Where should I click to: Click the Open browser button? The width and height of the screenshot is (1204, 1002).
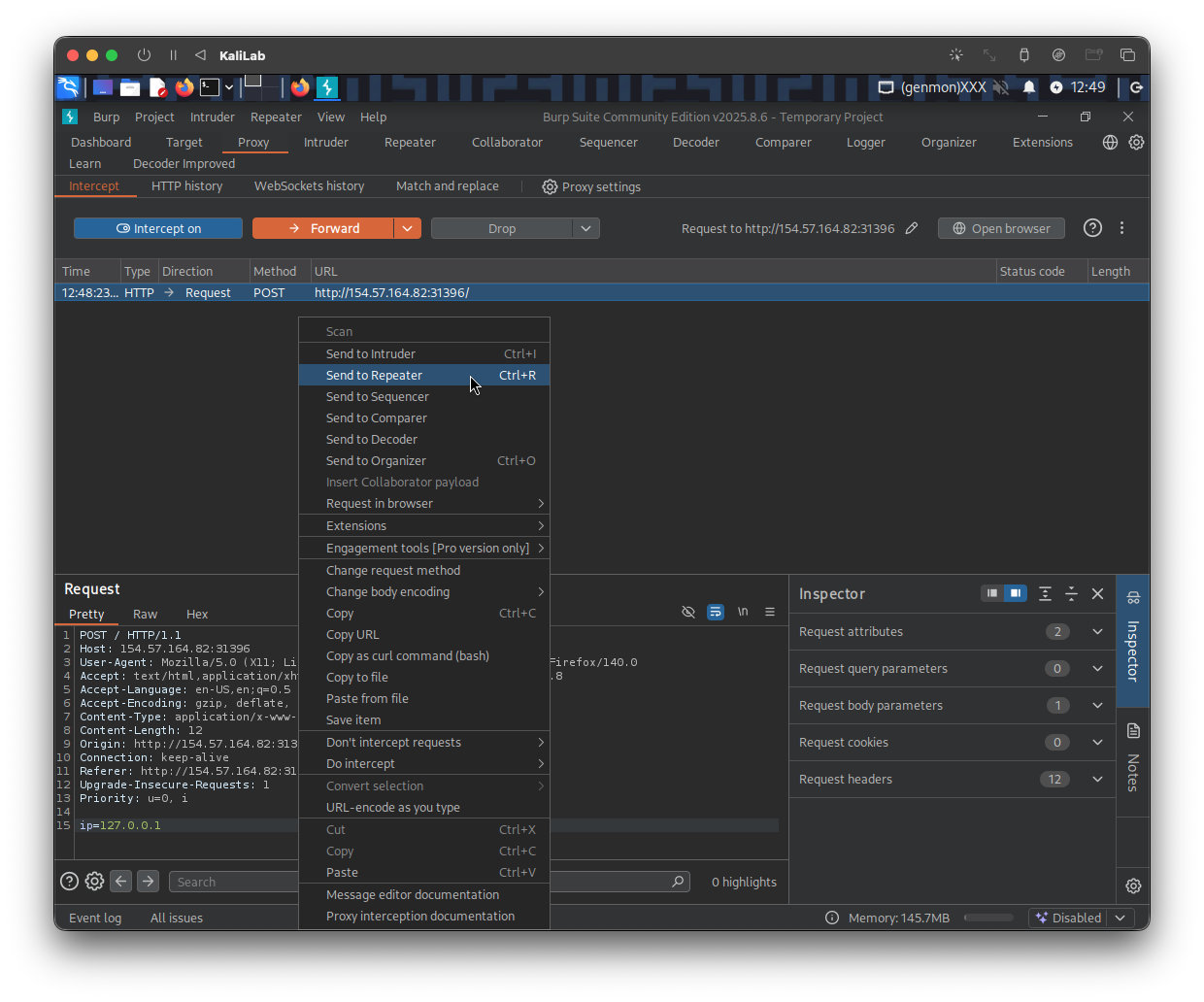click(x=1001, y=228)
